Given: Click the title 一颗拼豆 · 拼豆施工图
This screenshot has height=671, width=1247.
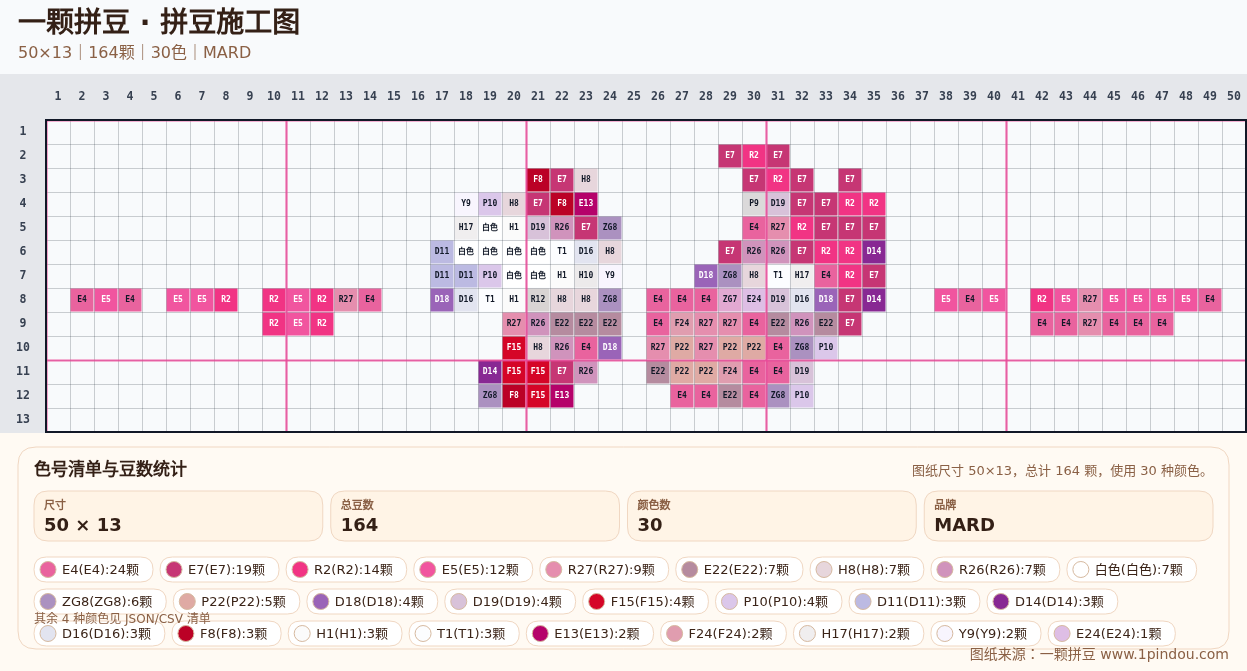Looking at the screenshot, I should (159, 22).
